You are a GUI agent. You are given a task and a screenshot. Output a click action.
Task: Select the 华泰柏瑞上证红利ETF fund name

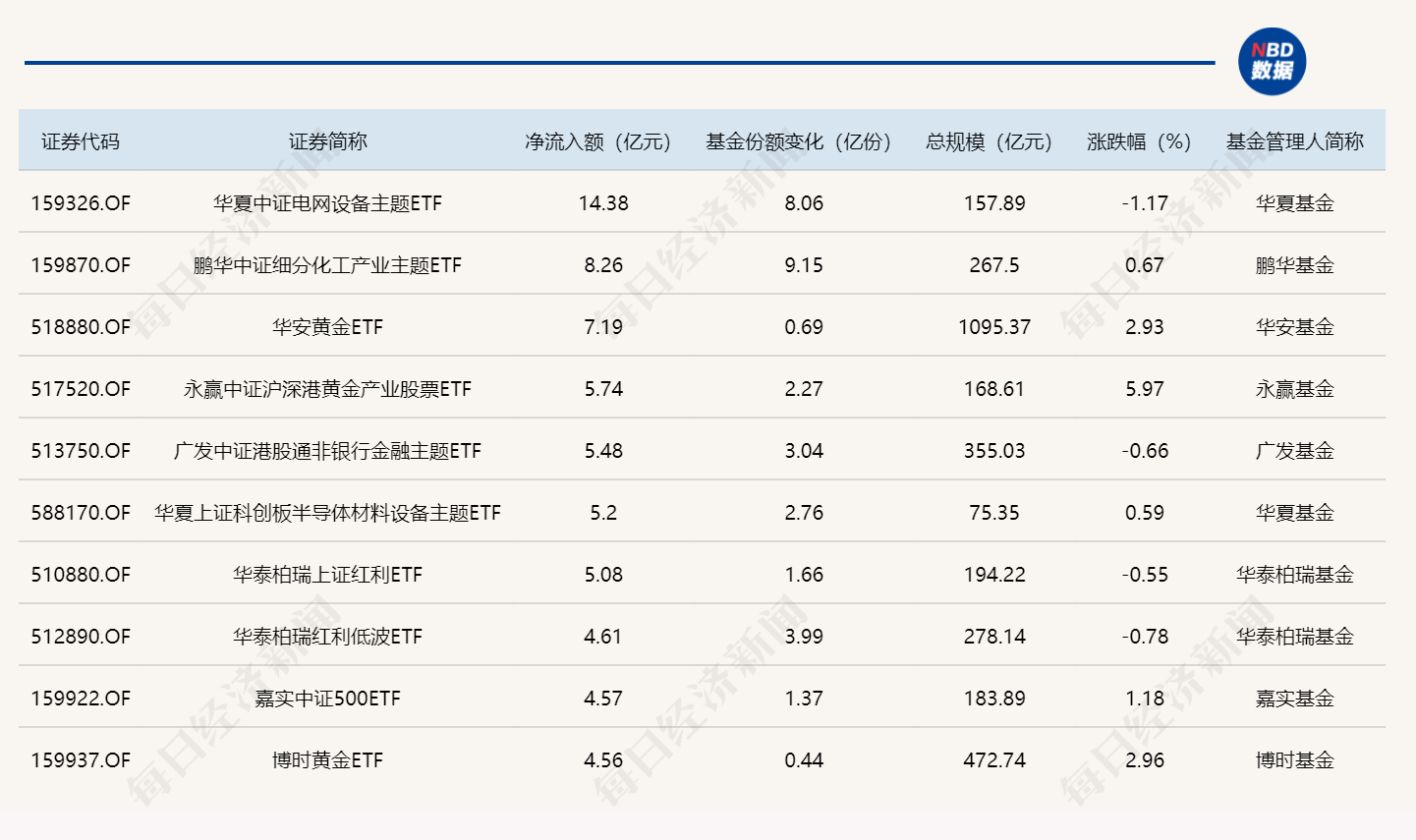coord(327,575)
